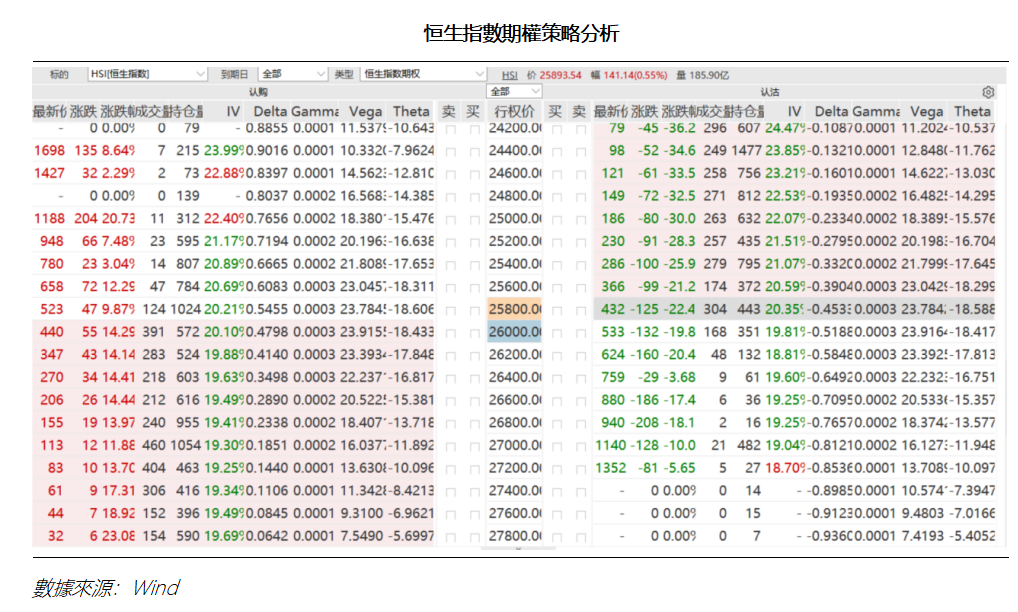Viewport: 1018px width, 612px height.
Task: Tick call-side 卖 checkbox in 26400.00 row
Action: coord(451,379)
